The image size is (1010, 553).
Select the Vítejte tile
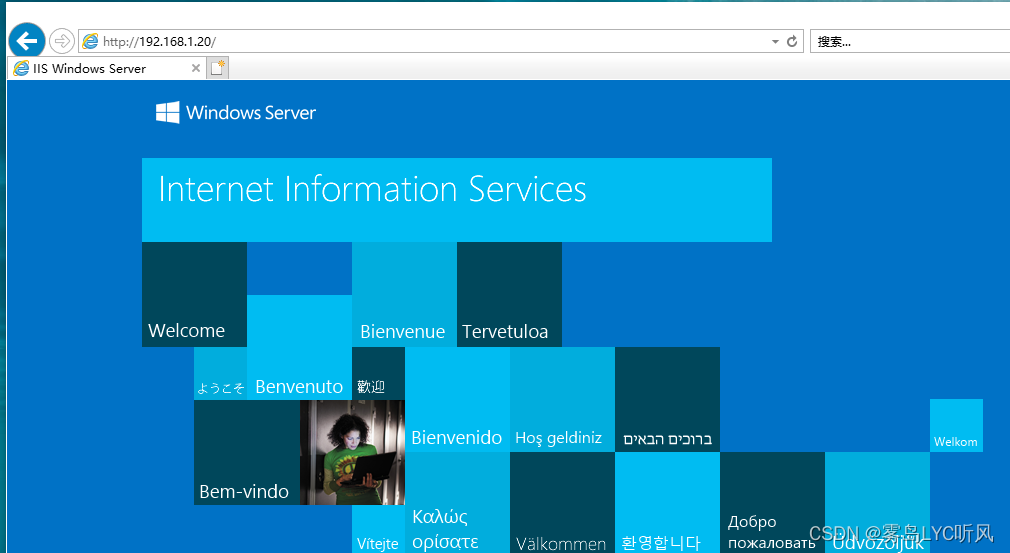pos(379,529)
